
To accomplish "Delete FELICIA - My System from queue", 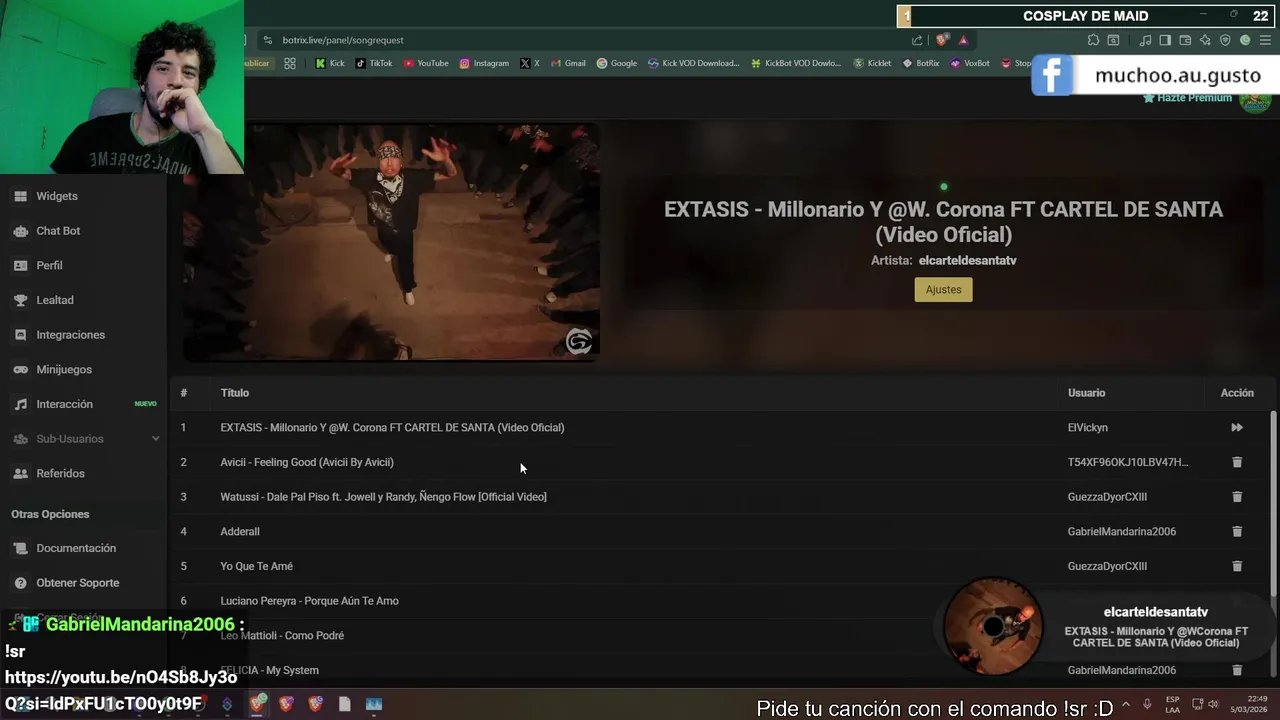I will tap(1237, 670).
